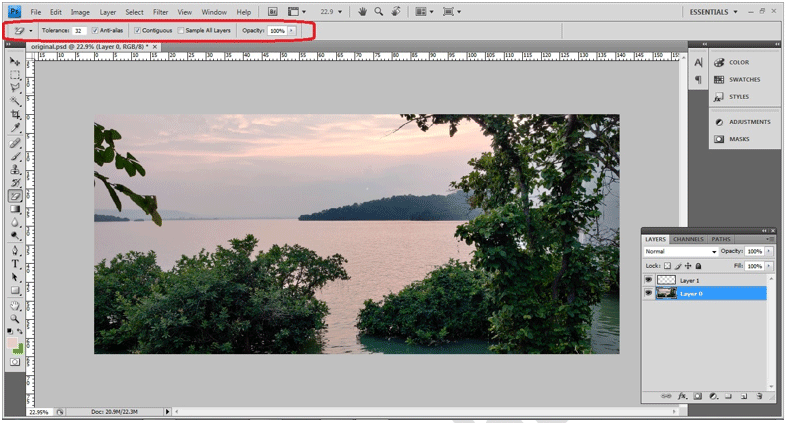Click the foreground color swatch
Viewport: 786px width, 423px height.
click(x=12, y=343)
